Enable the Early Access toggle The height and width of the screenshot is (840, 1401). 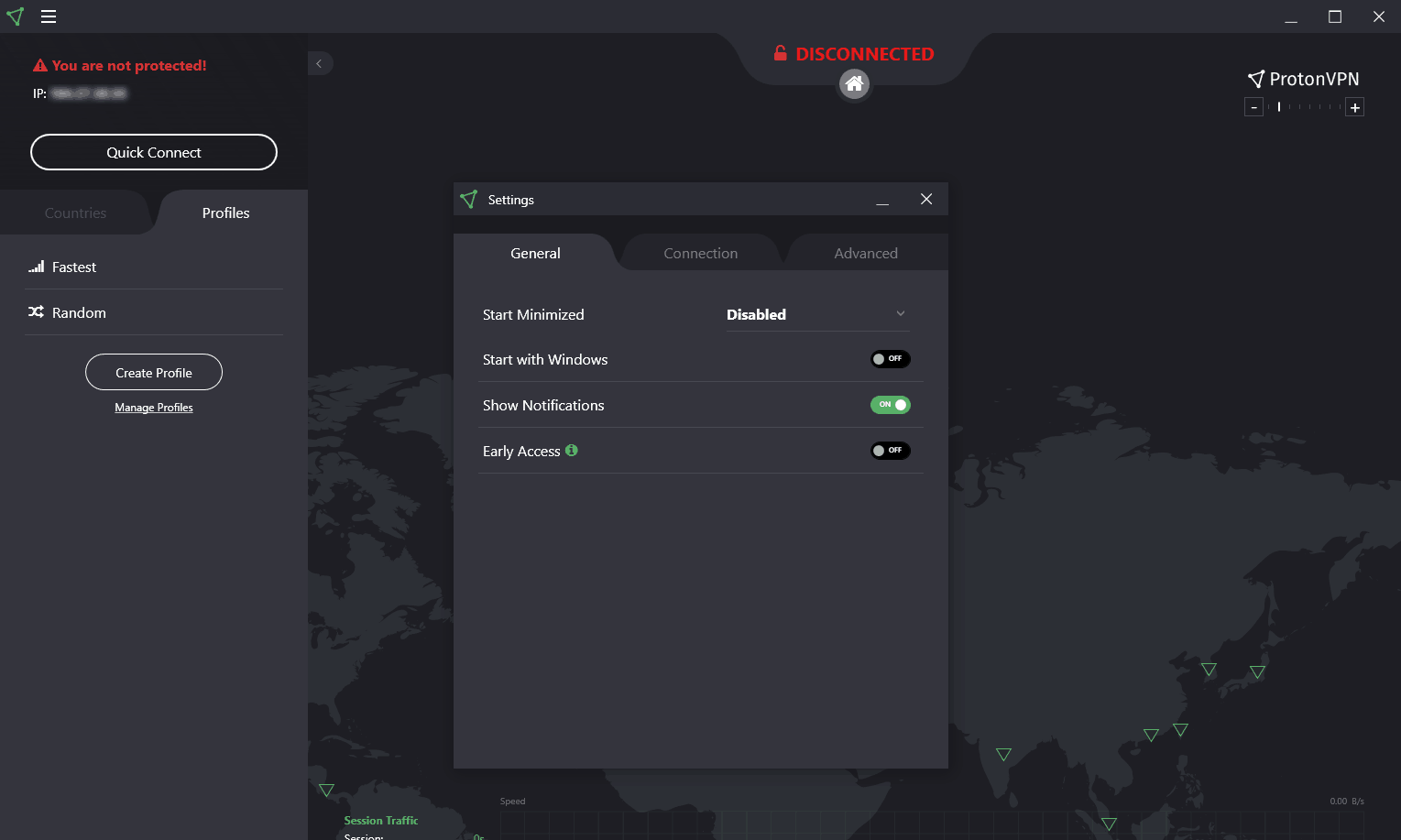tap(890, 451)
